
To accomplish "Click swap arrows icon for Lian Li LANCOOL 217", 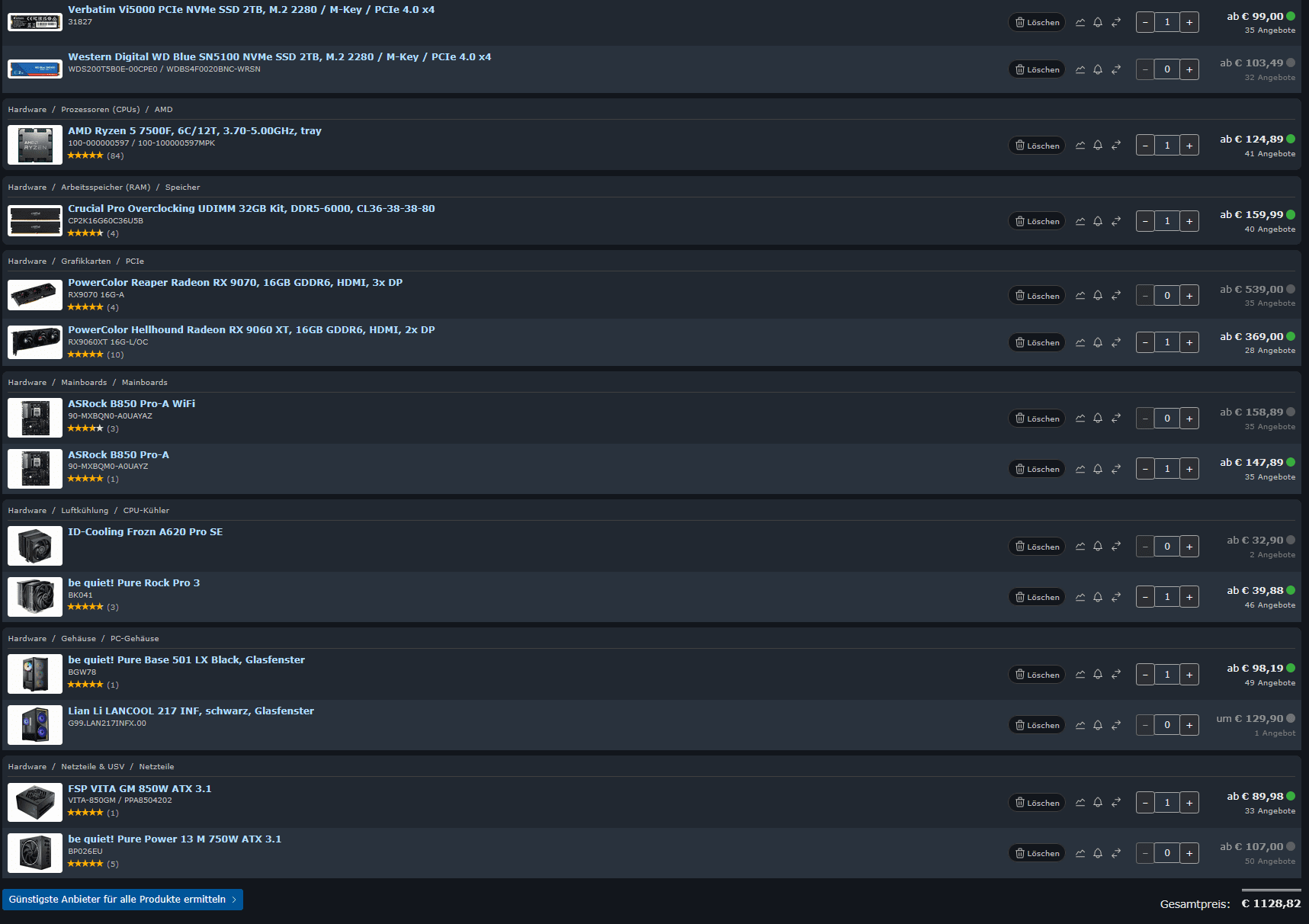I will click(1116, 725).
